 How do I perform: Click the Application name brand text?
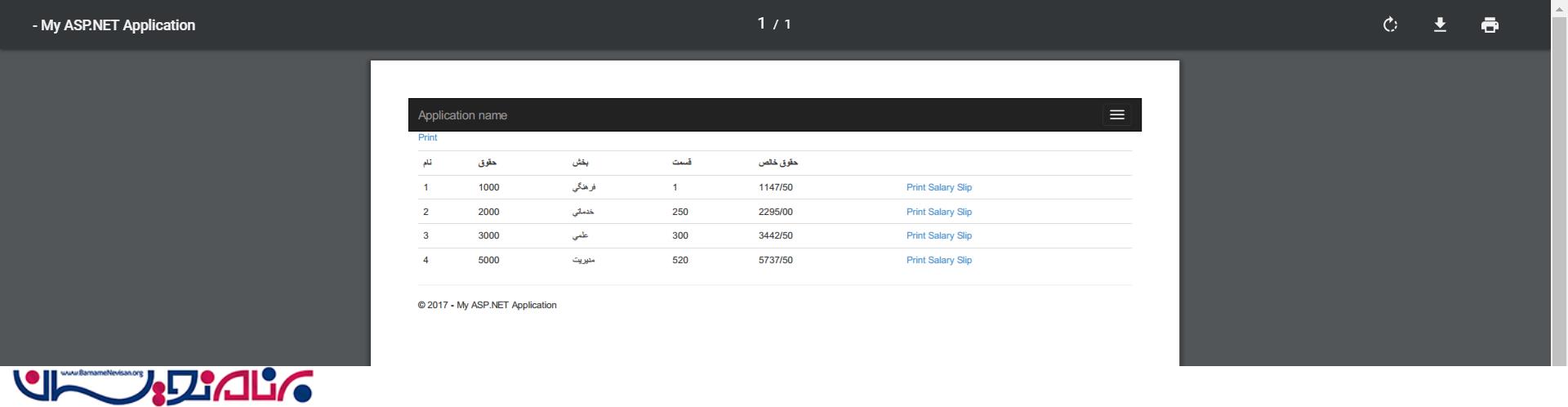point(462,115)
